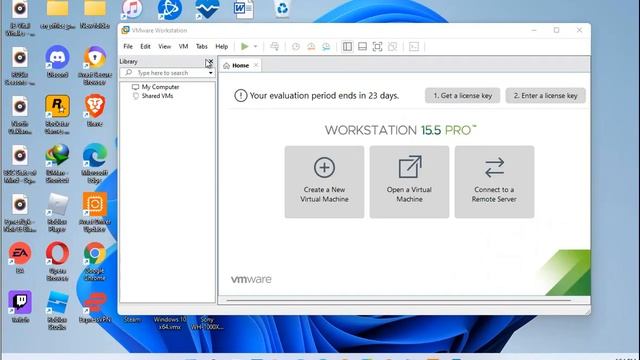640x360 pixels.
Task: Open the View menu
Action: 164,47
